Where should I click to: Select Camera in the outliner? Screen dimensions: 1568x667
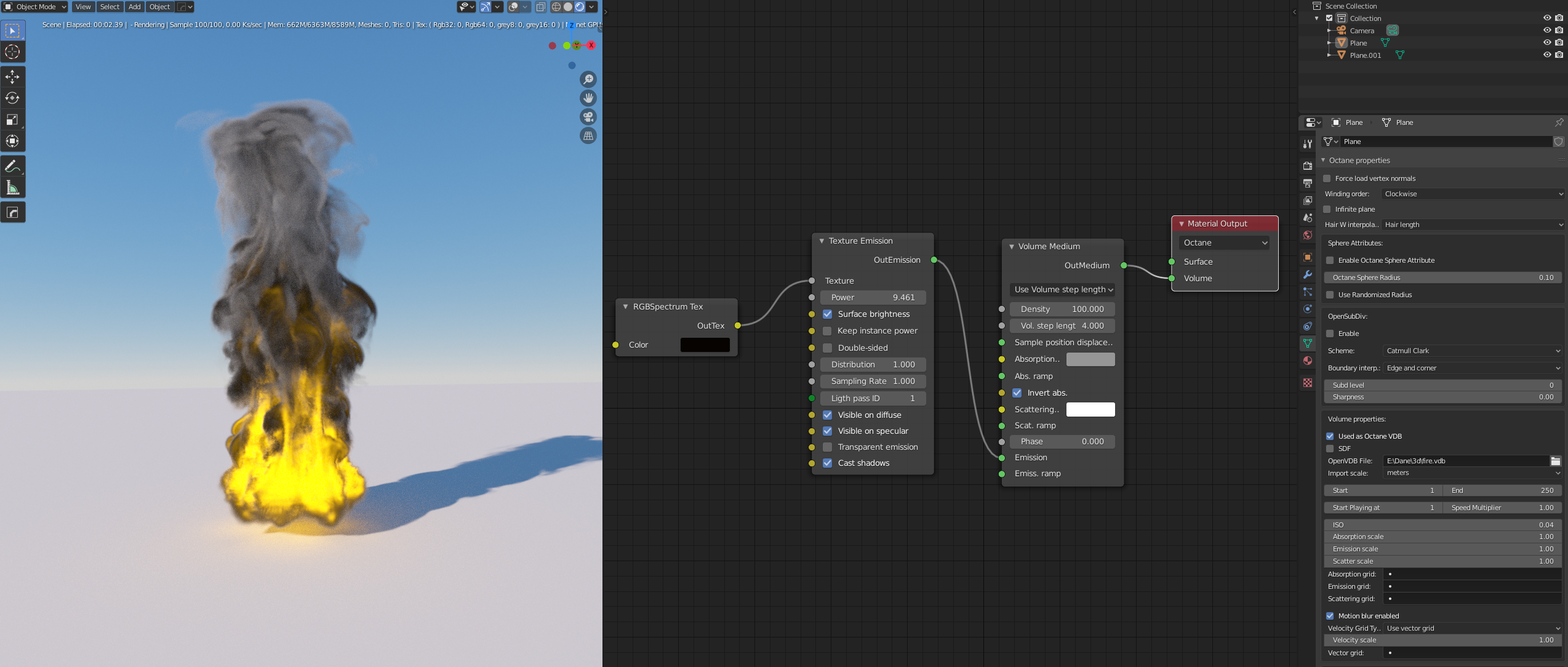1361,31
